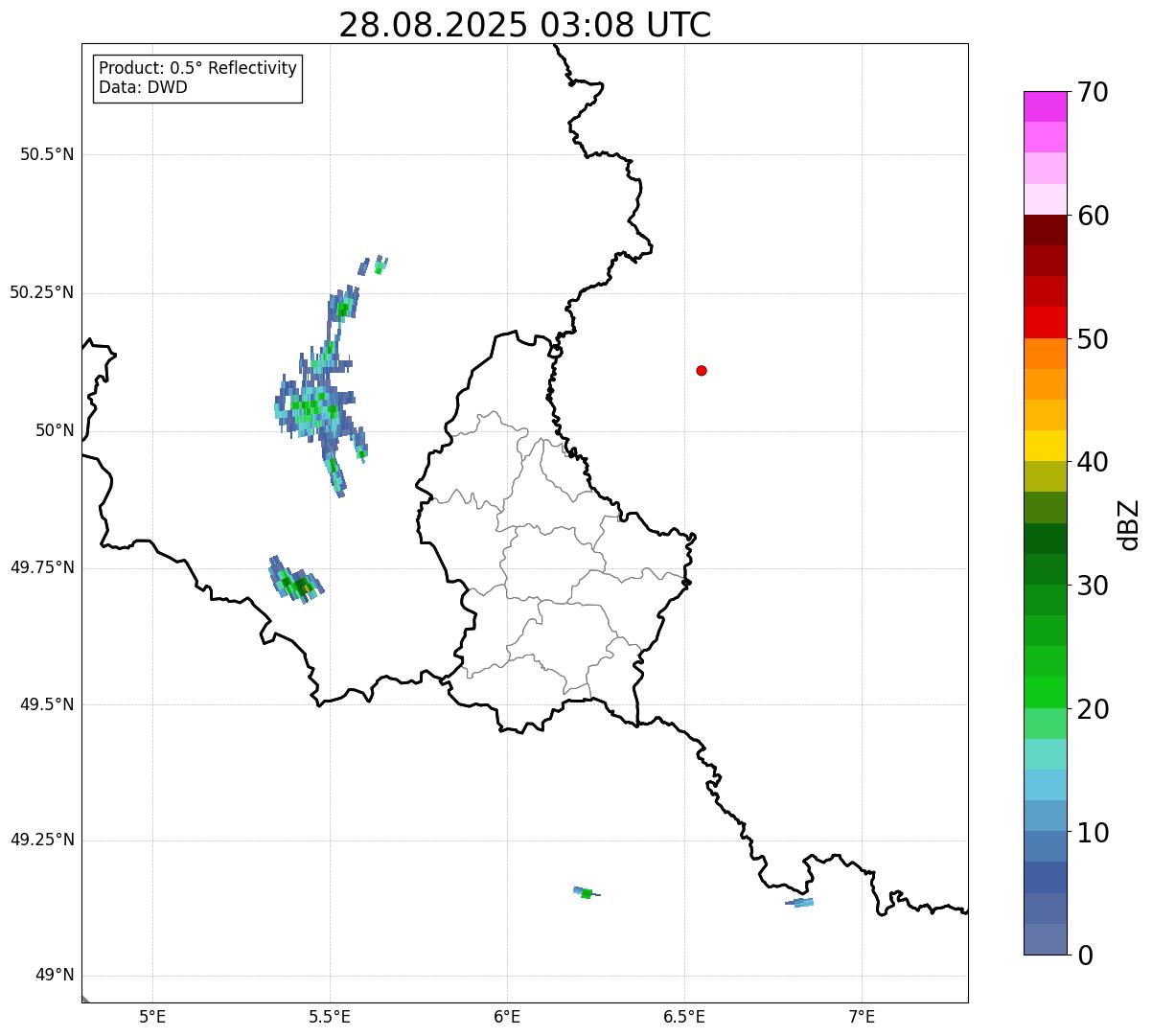Viewport: 1152px width, 1036px height.
Task: Click the 50°N latitude label
Action: pyautogui.click(x=55, y=430)
